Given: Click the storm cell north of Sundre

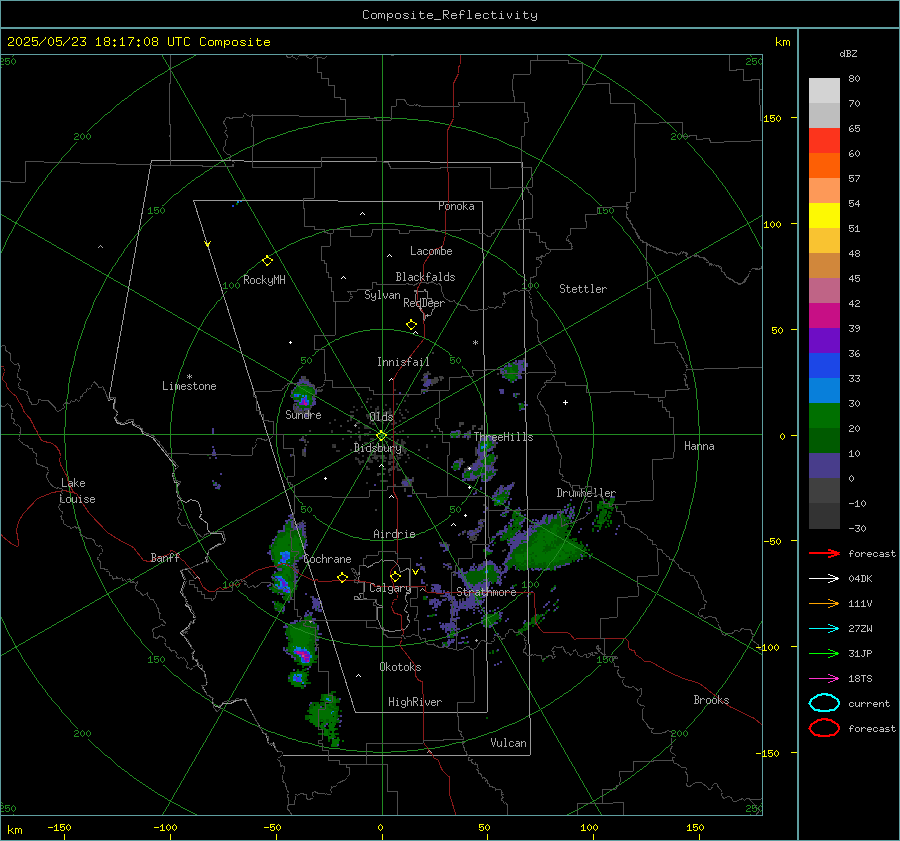Looking at the screenshot, I should (x=302, y=394).
